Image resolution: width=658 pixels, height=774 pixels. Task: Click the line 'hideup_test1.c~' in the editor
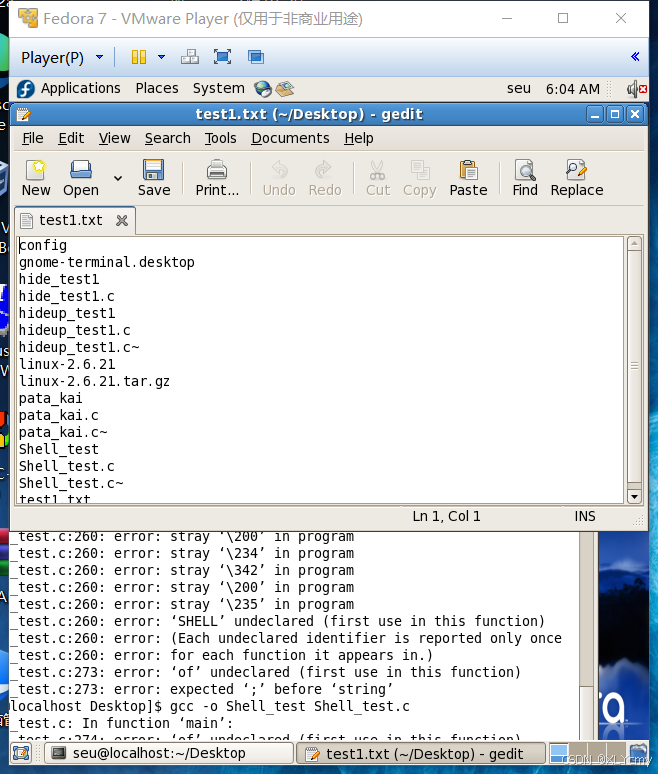click(x=79, y=347)
